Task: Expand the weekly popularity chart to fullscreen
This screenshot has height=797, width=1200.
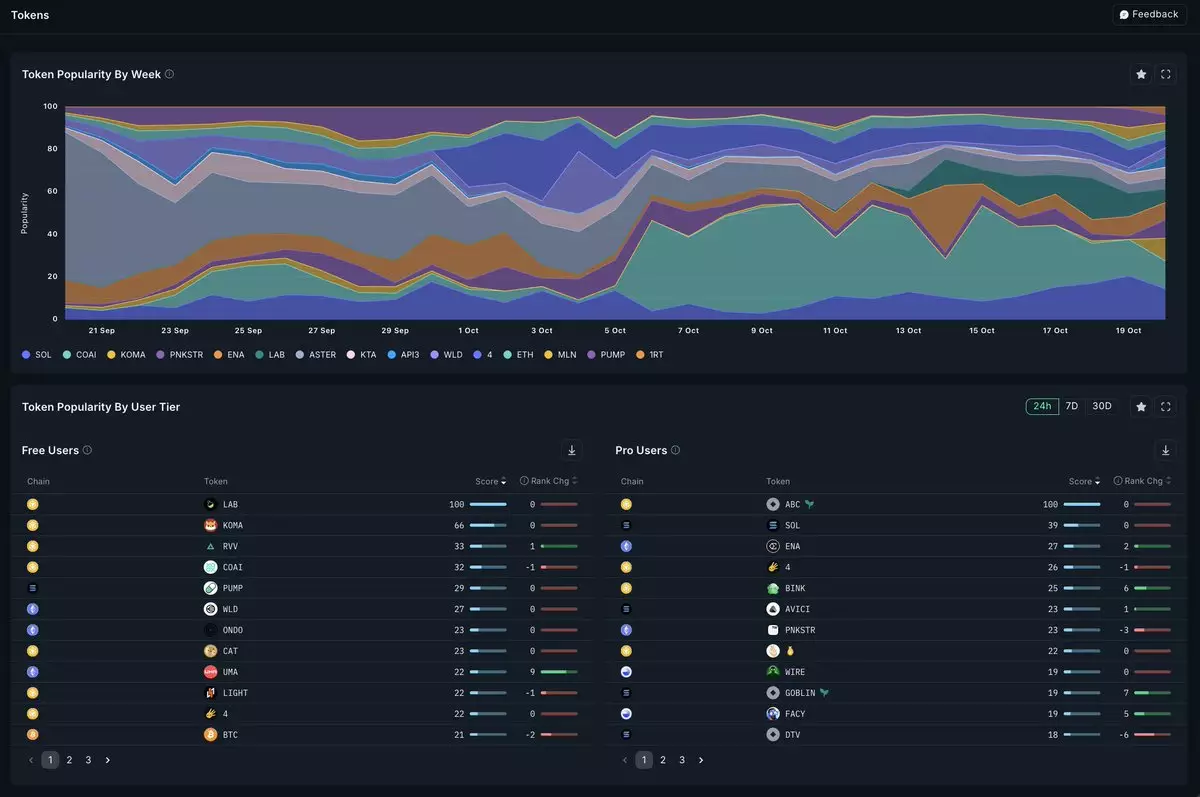Action: point(1166,74)
